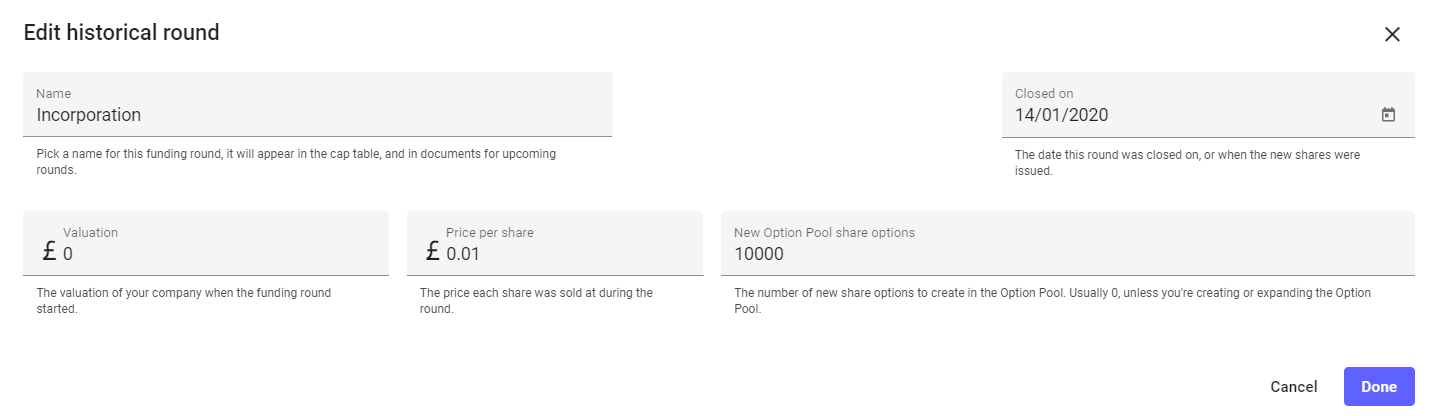Close the Edit historical round dialog
1438x416 pixels.
click(x=1391, y=34)
